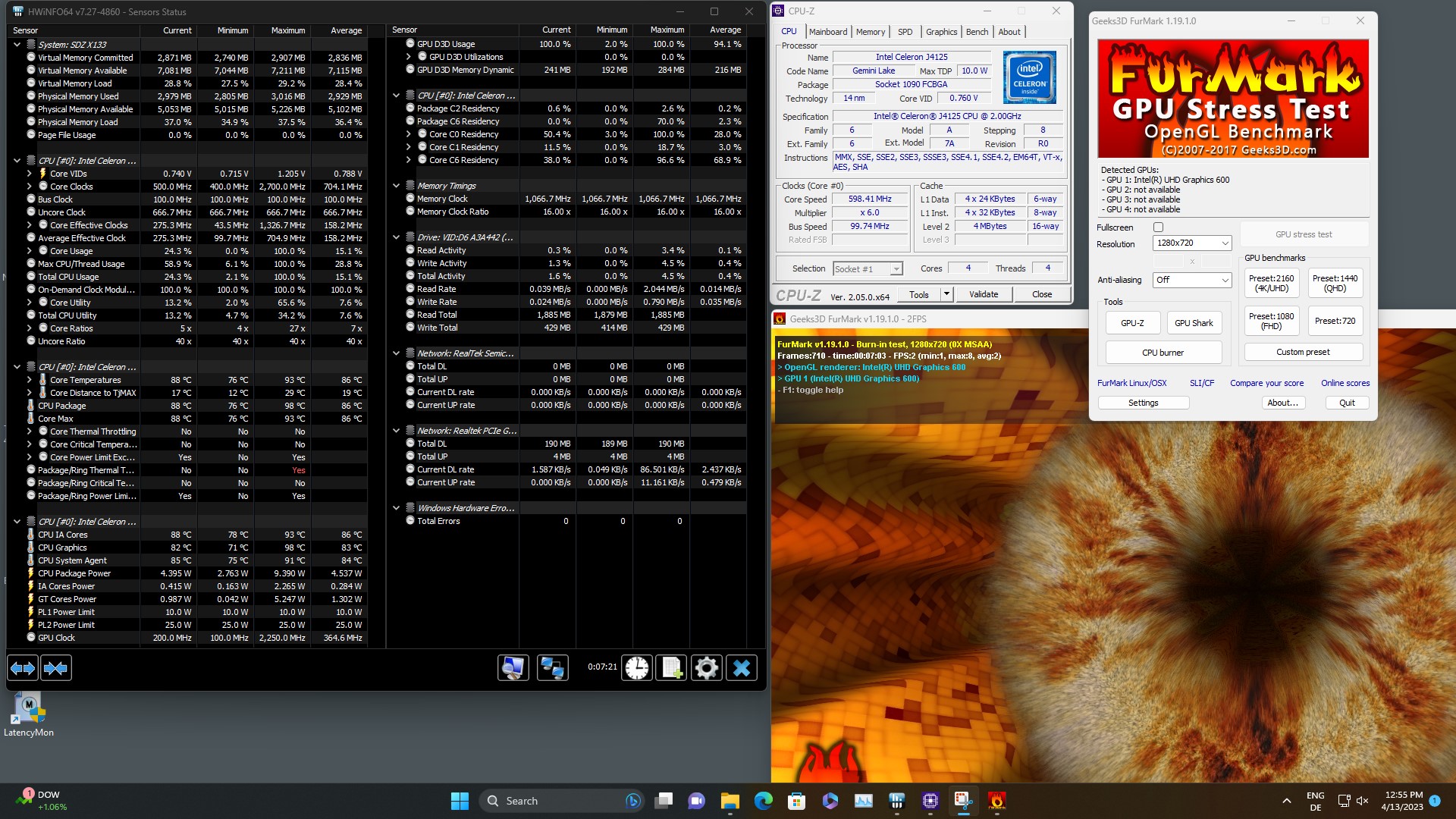Image resolution: width=1456 pixels, height=819 pixels.
Task: Collapse the Windows Hardware Errors group
Action: pos(396,508)
